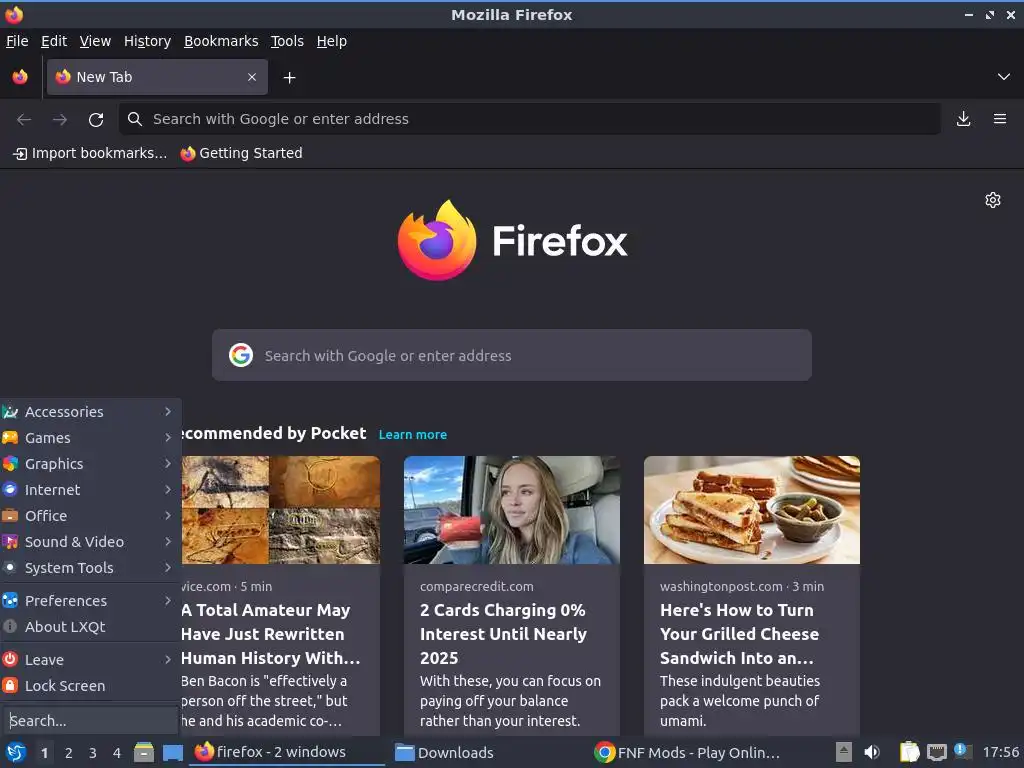Screen dimensions: 1024x768
Task: Expand the Graphics submenu
Action: 89,464
